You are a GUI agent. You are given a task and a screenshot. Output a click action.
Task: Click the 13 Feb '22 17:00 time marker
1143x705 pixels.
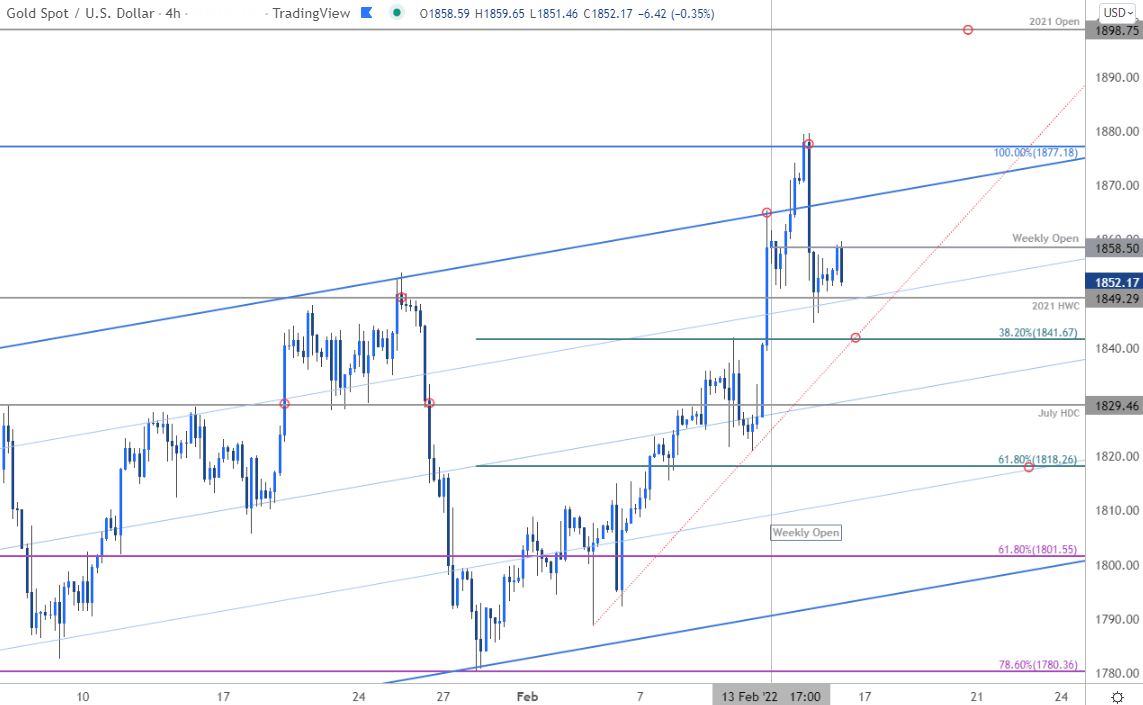pos(771,696)
